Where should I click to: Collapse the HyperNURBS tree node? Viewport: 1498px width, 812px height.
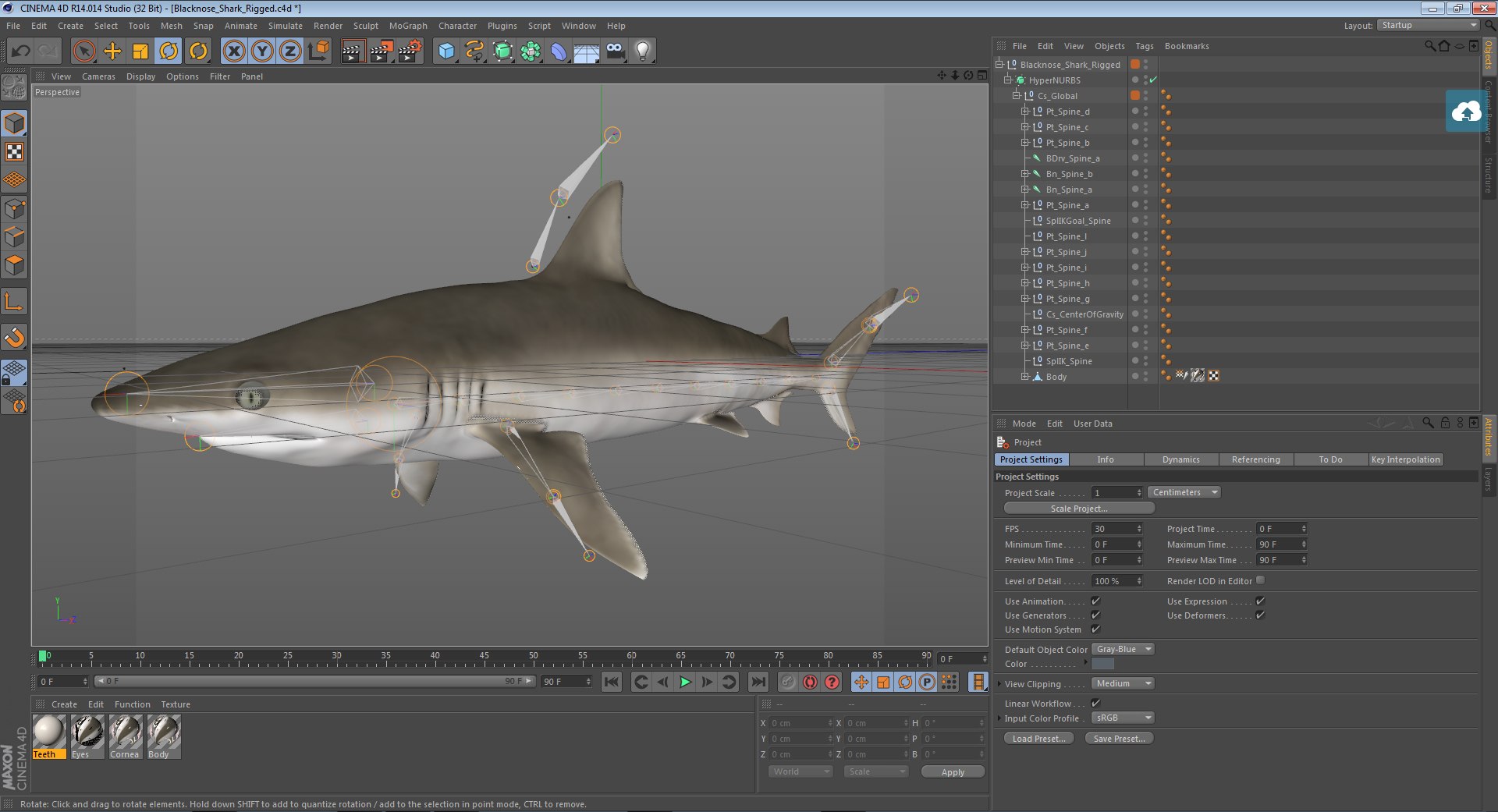pyautogui.click(x=1007, y=80)
